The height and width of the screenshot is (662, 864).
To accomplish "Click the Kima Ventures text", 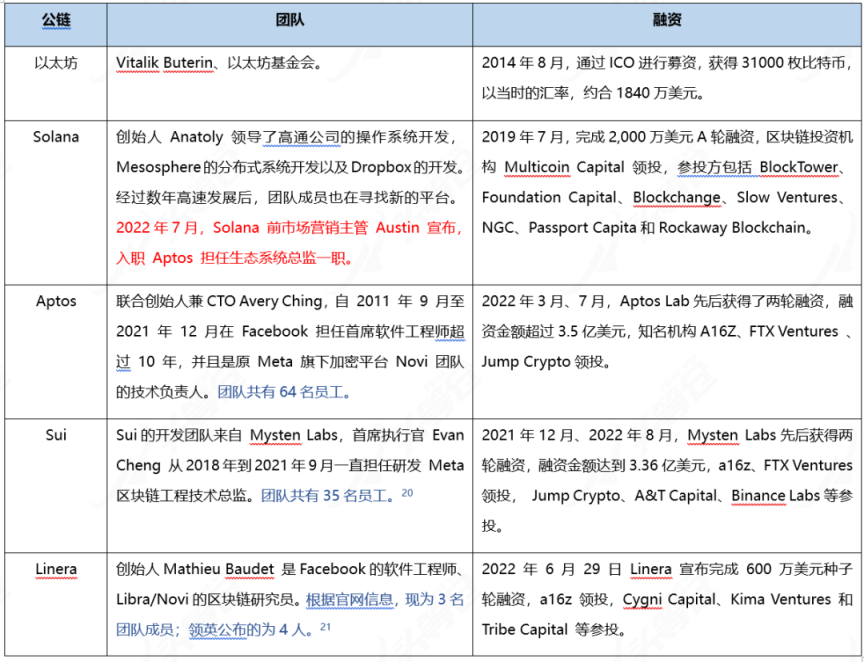I will (780, 600).
